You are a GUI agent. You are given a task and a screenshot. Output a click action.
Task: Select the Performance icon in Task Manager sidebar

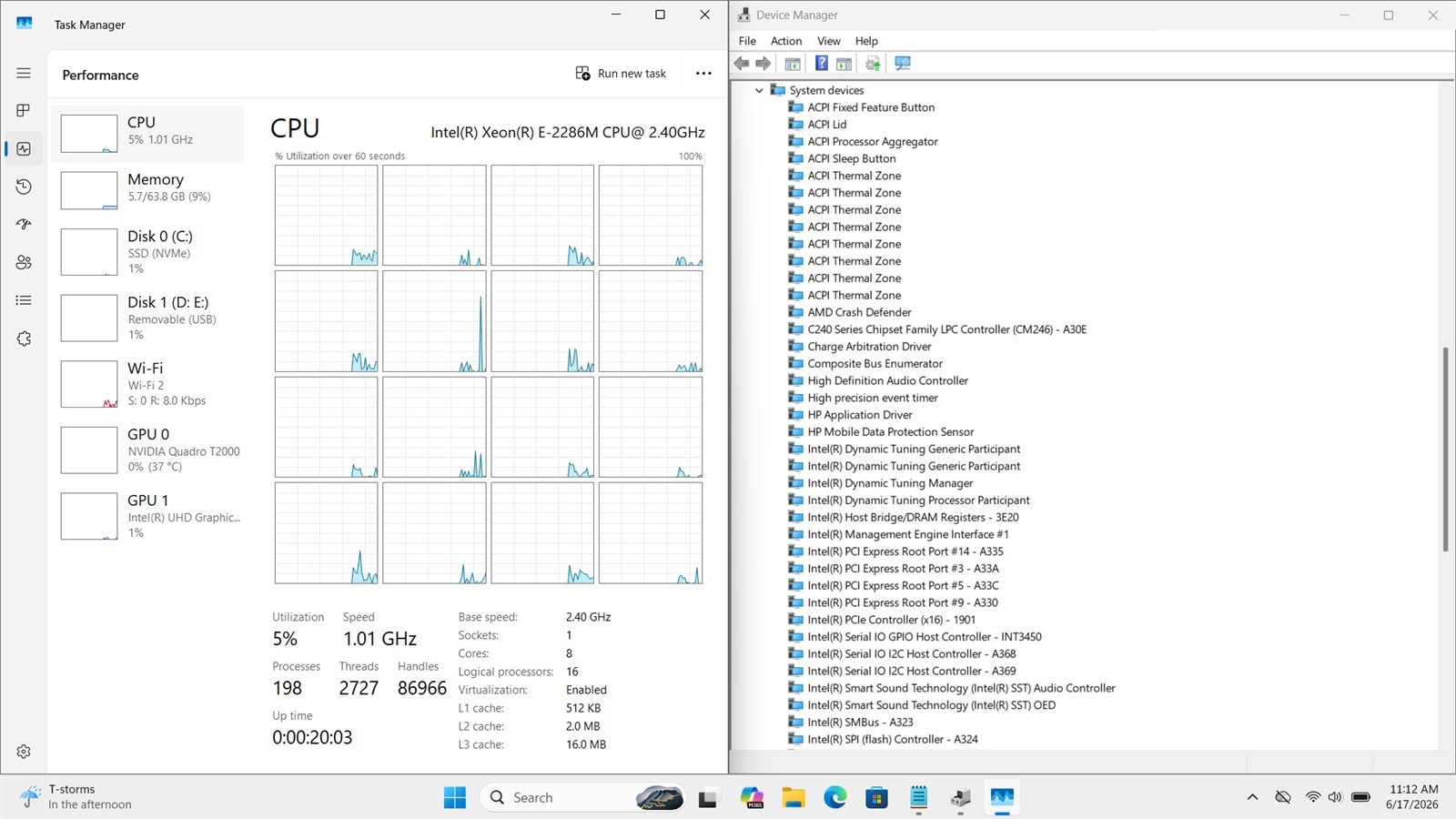tap(24, 148)
